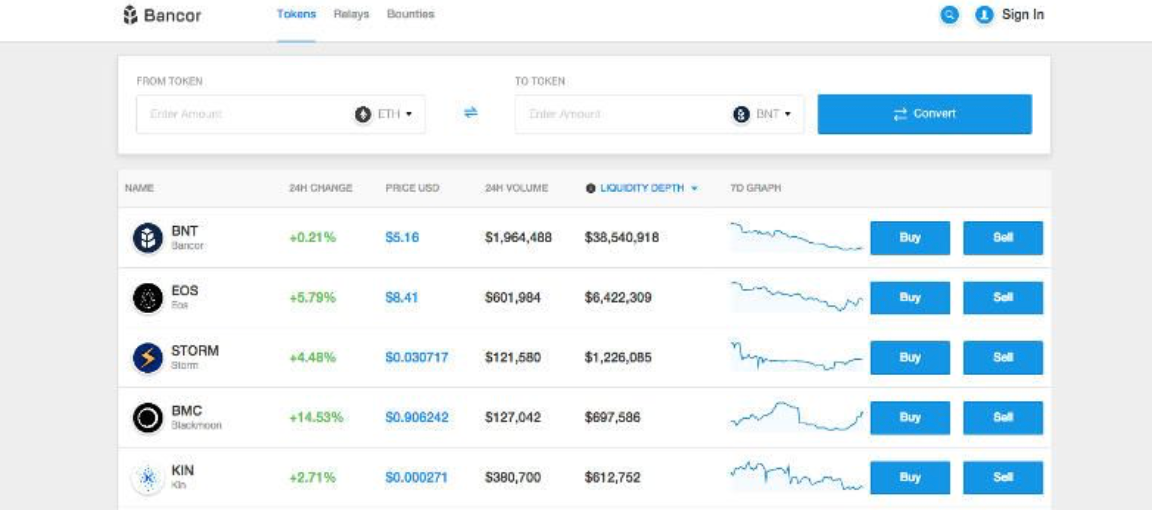
Task: Buy BNT token
Action: 910,237
